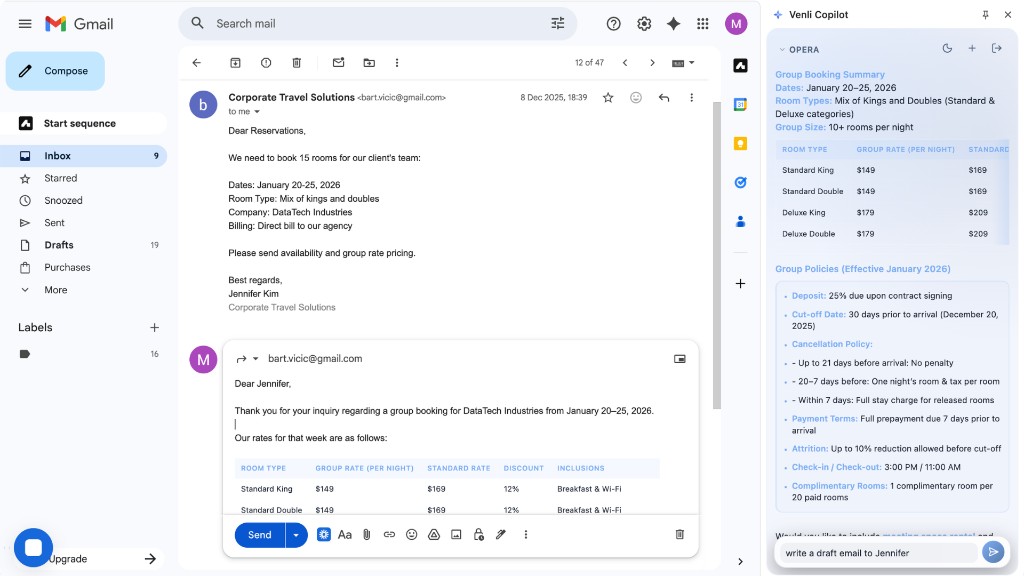The height and width of the screenshot is (576, 1024).
Task: Open the Archive icon for this email
Action: (235, 62)
